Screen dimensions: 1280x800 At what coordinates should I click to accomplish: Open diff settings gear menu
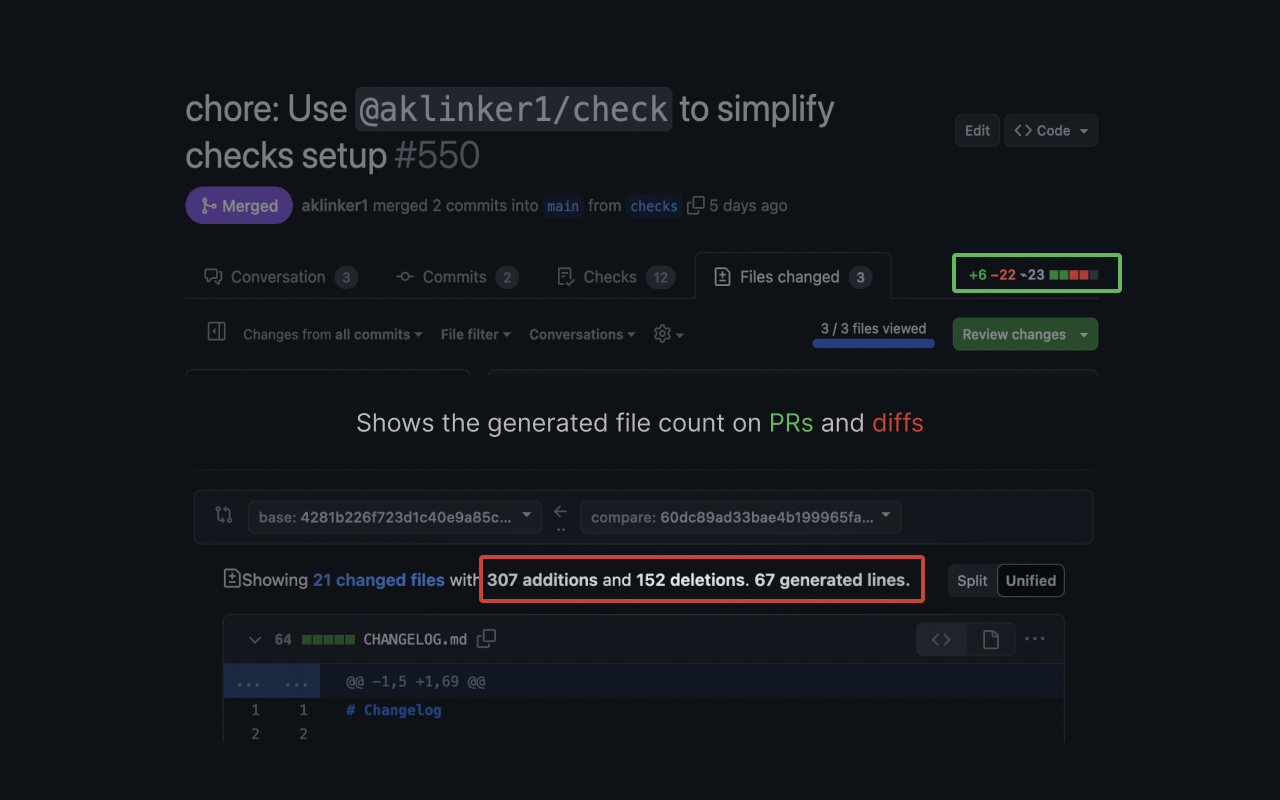coord(668,334)
